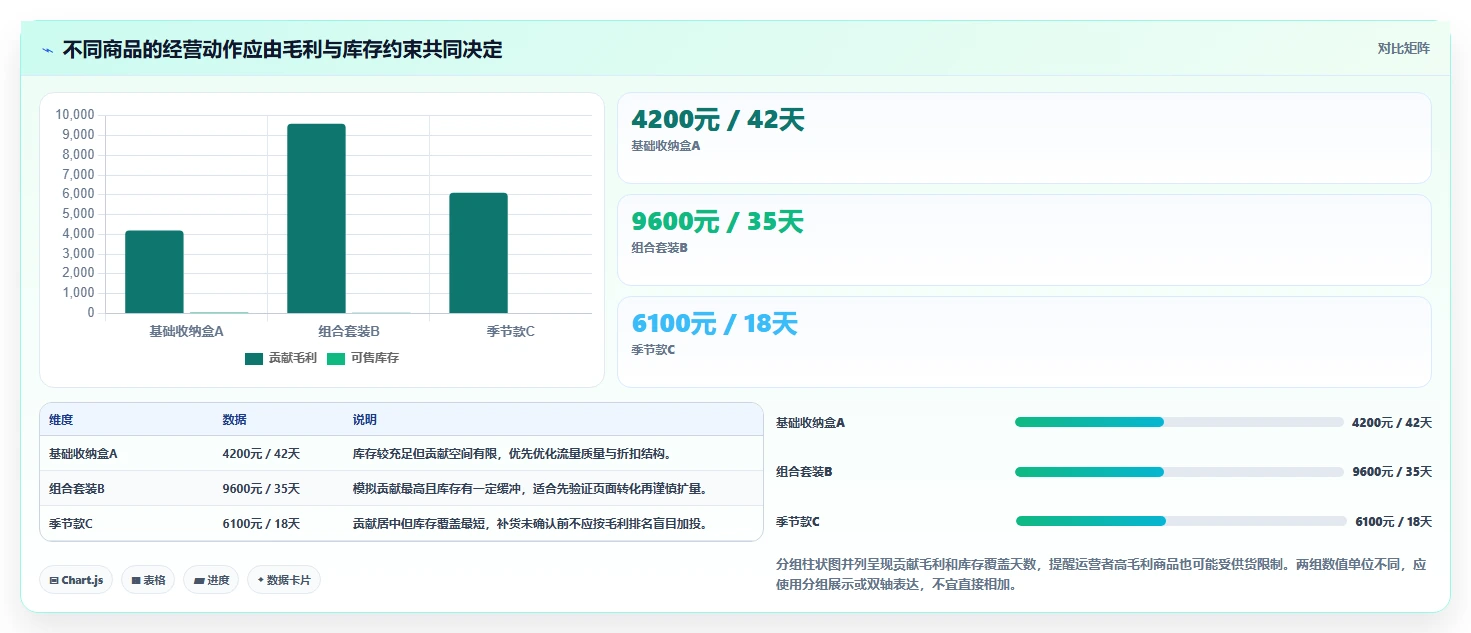The image size is (1471, 633).
Task: Click the 季节款C progress label
Action: (798, 522)
